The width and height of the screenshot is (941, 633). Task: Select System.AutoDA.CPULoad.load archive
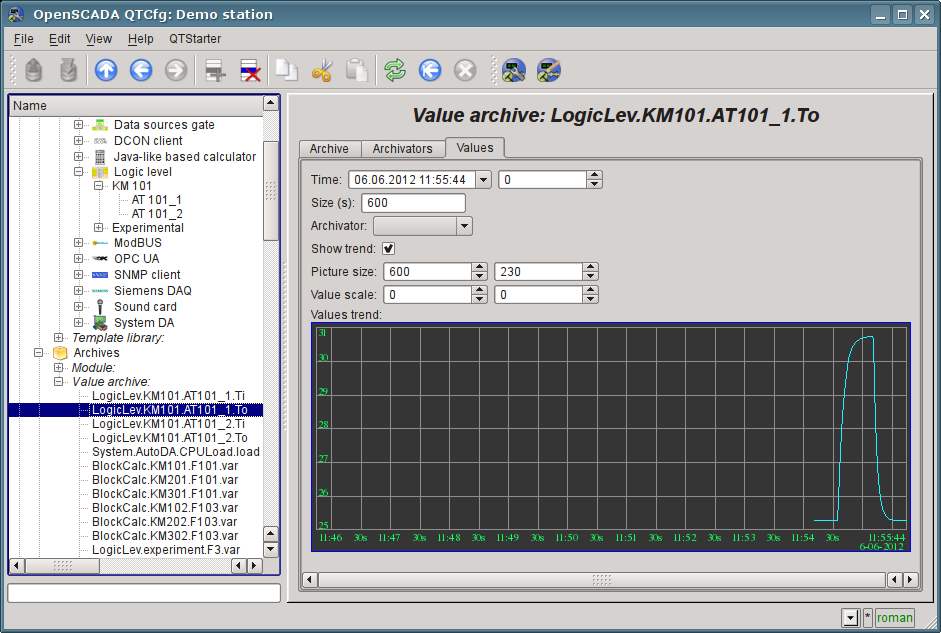tap(176, 452)
